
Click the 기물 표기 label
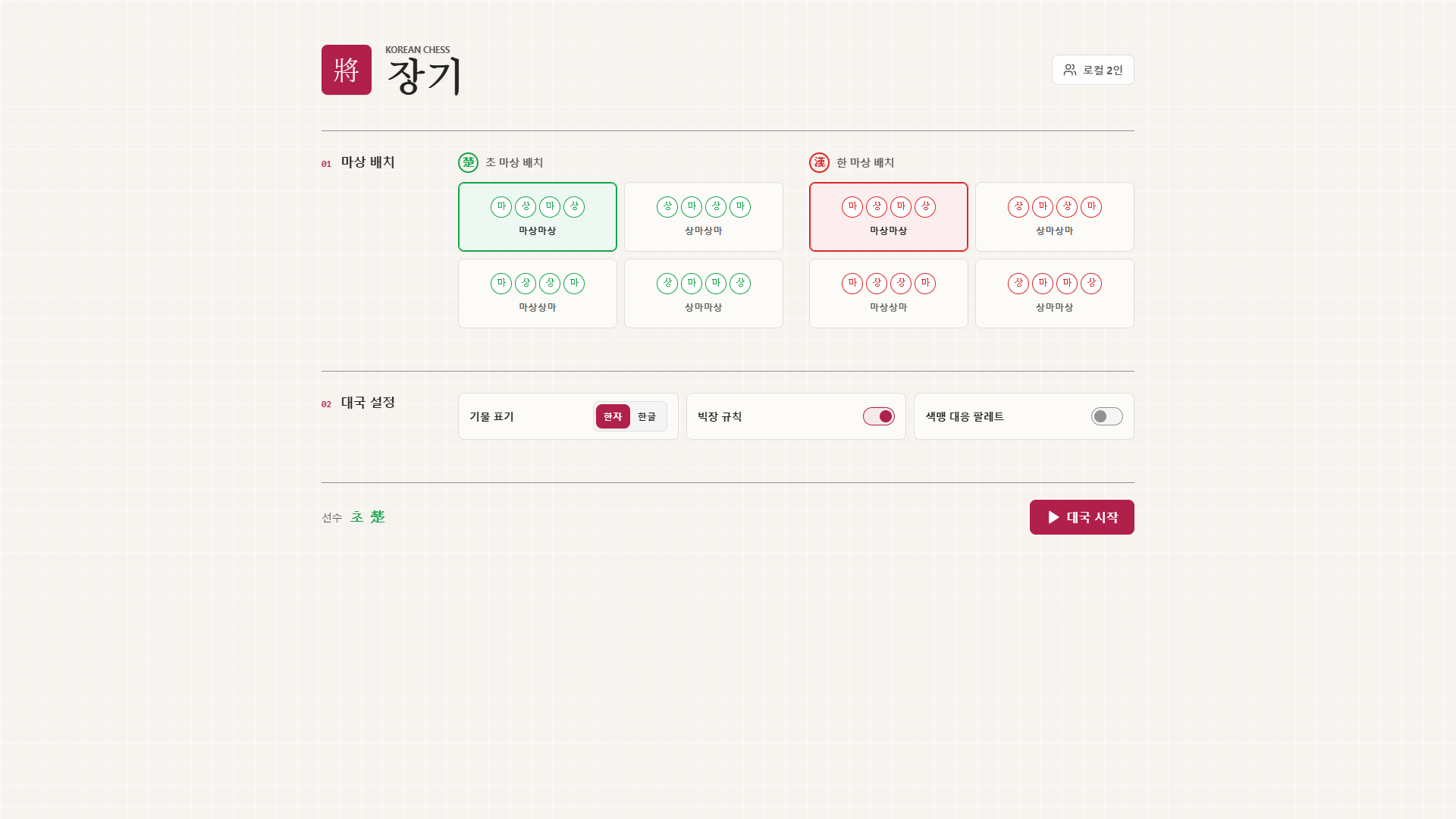(x=491, y=416)
